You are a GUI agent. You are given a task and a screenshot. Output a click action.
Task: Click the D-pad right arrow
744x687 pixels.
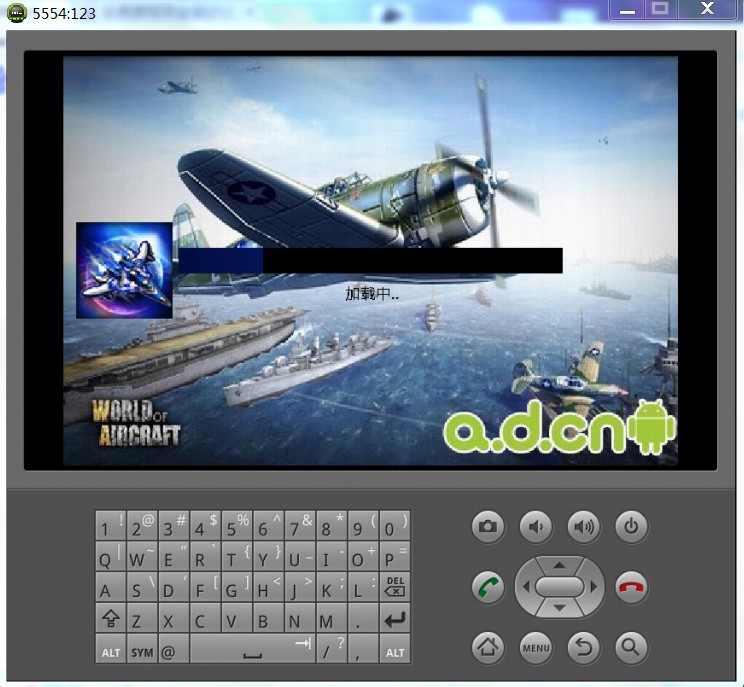pyautogui.click(x=594, y=587)
